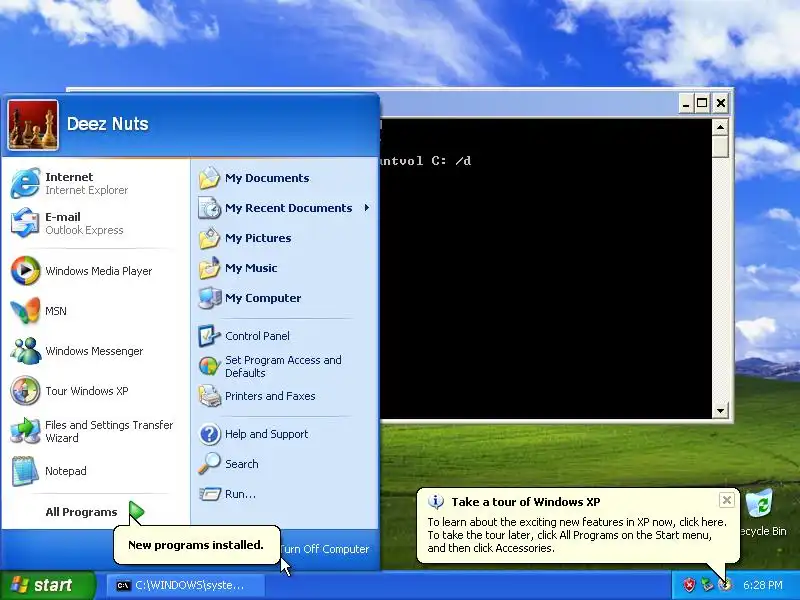This screenshot has width=800, height=600.
Task: Open the My Music folder icon
Action: coord(209,268)
